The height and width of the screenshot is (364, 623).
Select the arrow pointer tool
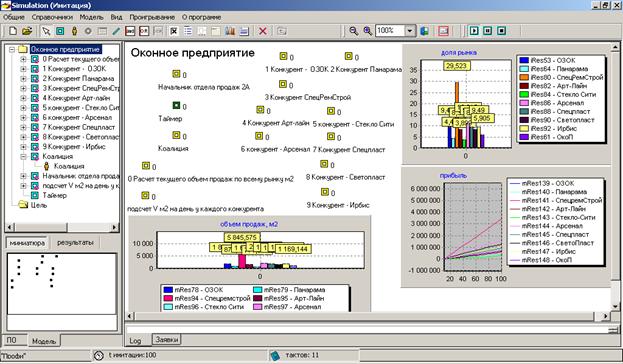tap(46, 31)
